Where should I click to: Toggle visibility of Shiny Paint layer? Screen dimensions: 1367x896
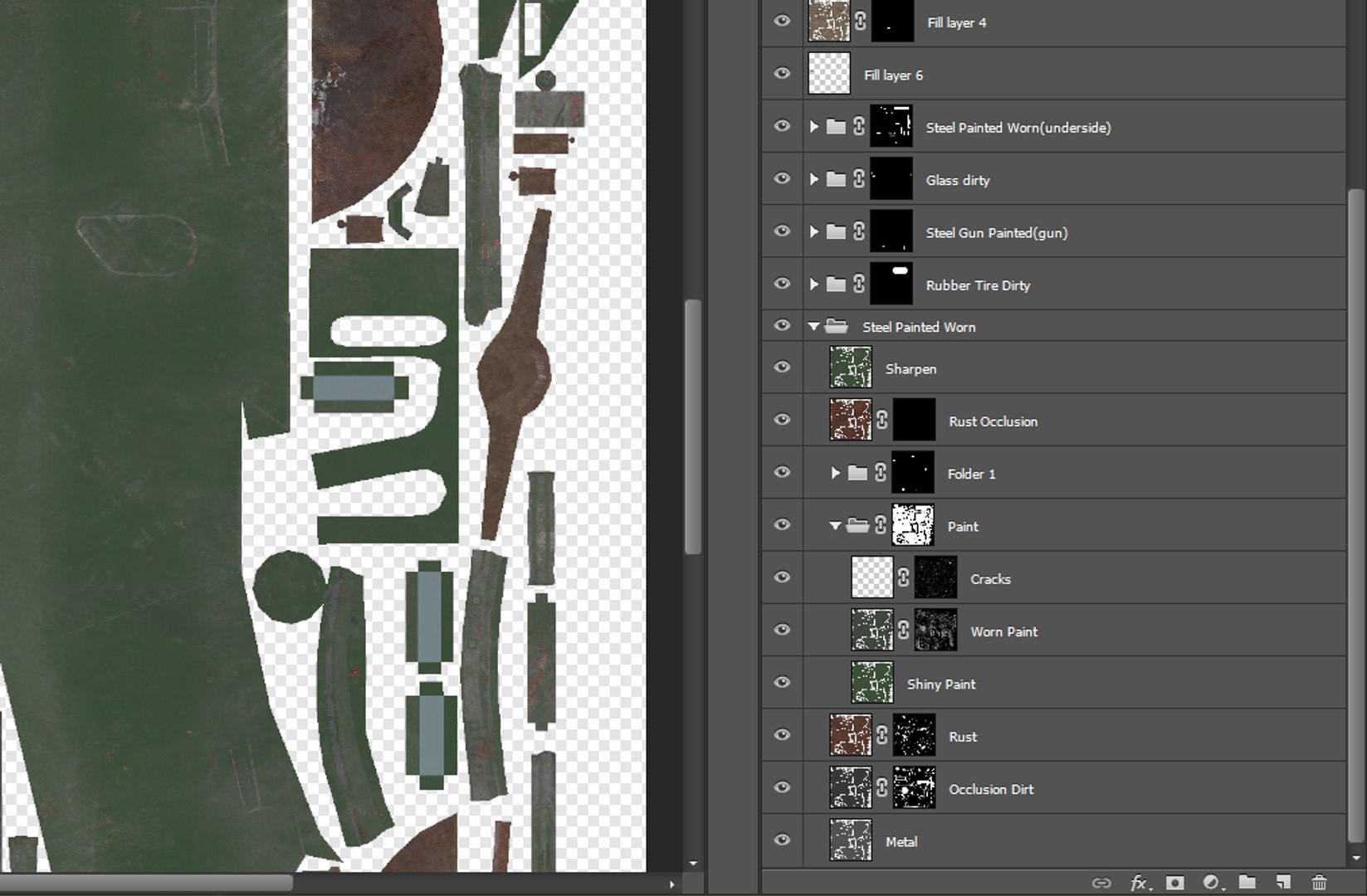point(782,682)
